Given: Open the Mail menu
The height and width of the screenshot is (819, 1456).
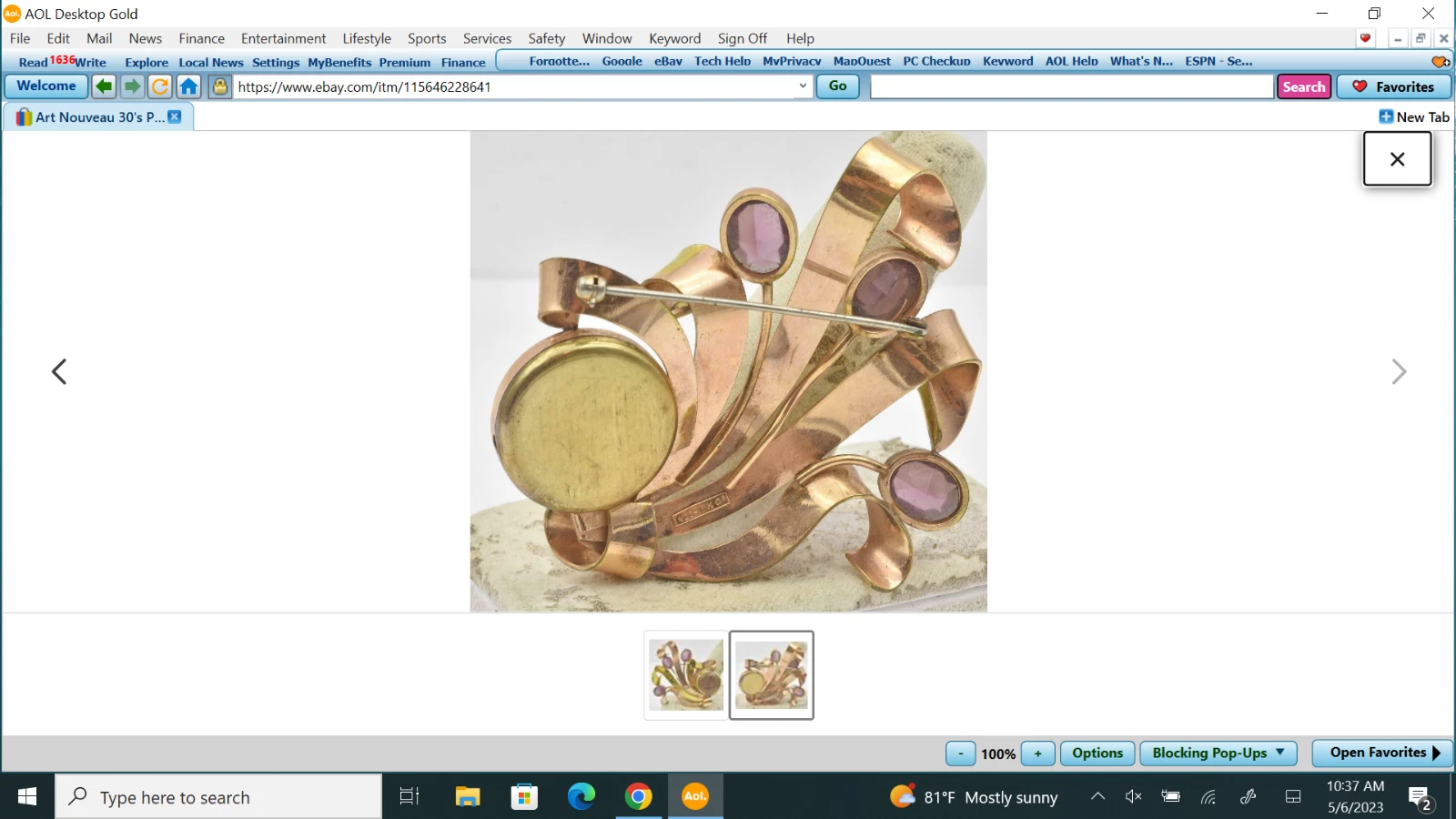Looking at the screenshot, I should pos(99,38).
